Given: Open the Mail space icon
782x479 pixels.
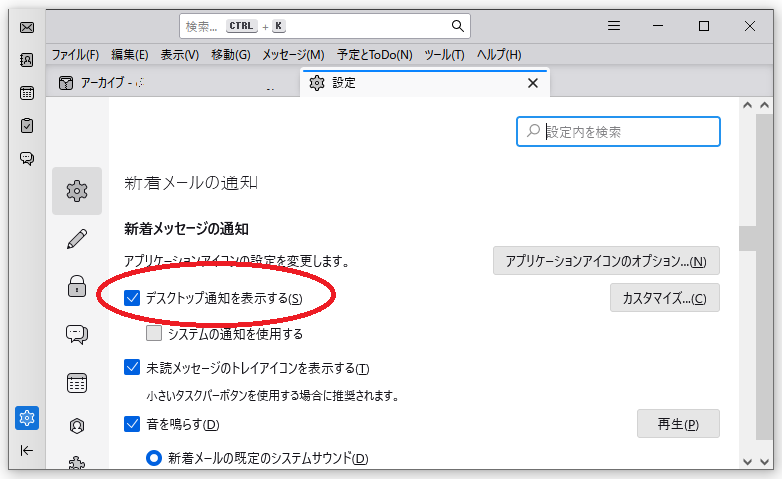Looking at the screenshot, I should click(x=27, y=27).
